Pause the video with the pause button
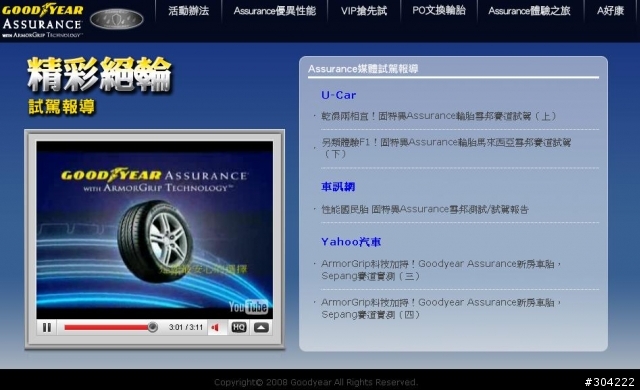Screen dimensions: 640x390 click(47, 327)
